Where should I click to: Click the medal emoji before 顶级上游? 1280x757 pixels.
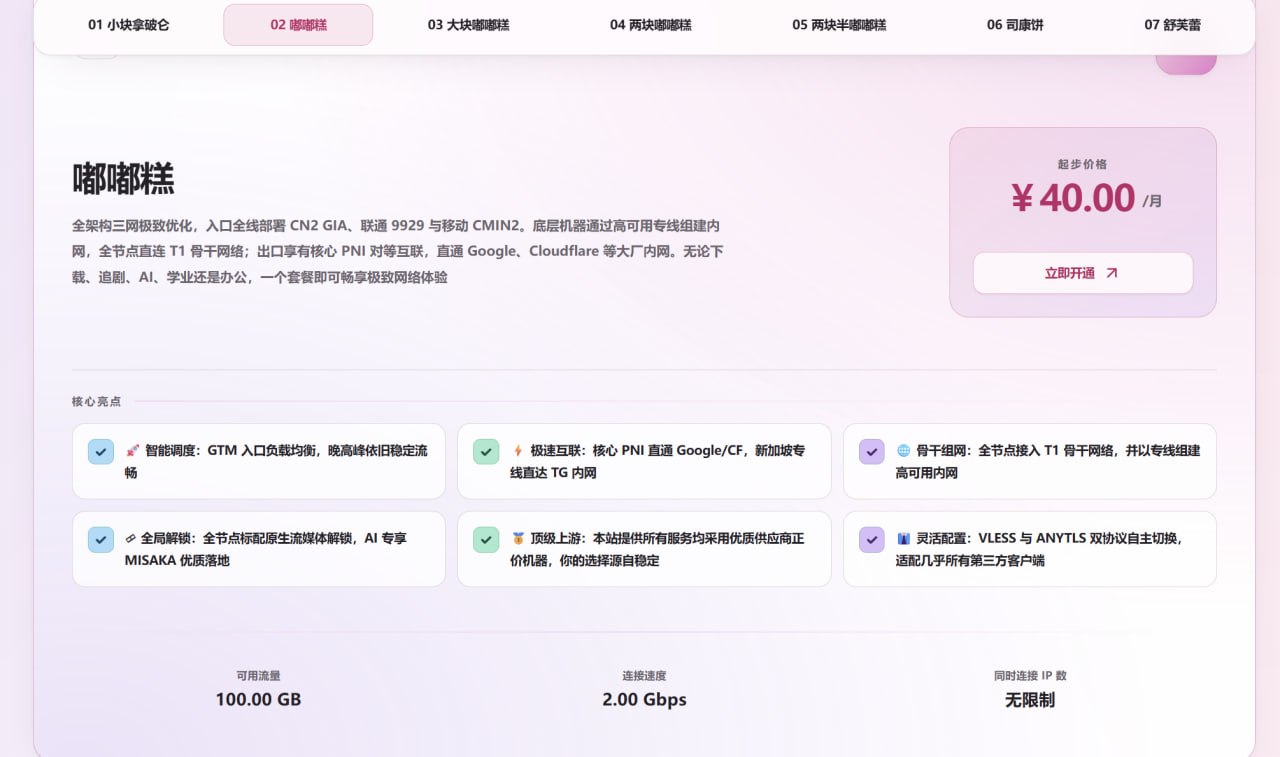pyautogui.click(x=518, y=539)
